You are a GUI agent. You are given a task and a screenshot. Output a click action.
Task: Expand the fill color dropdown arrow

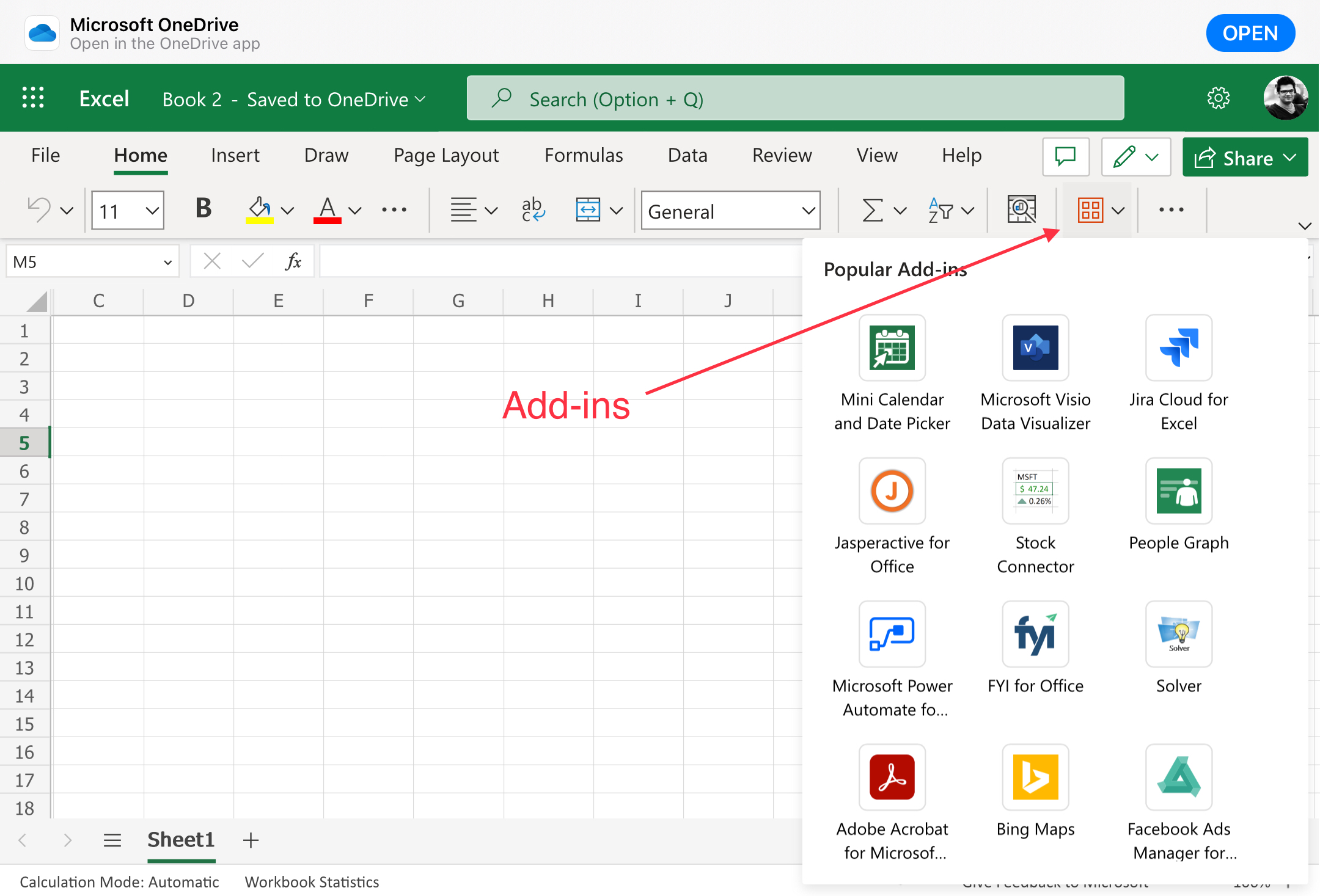point(287,211)
